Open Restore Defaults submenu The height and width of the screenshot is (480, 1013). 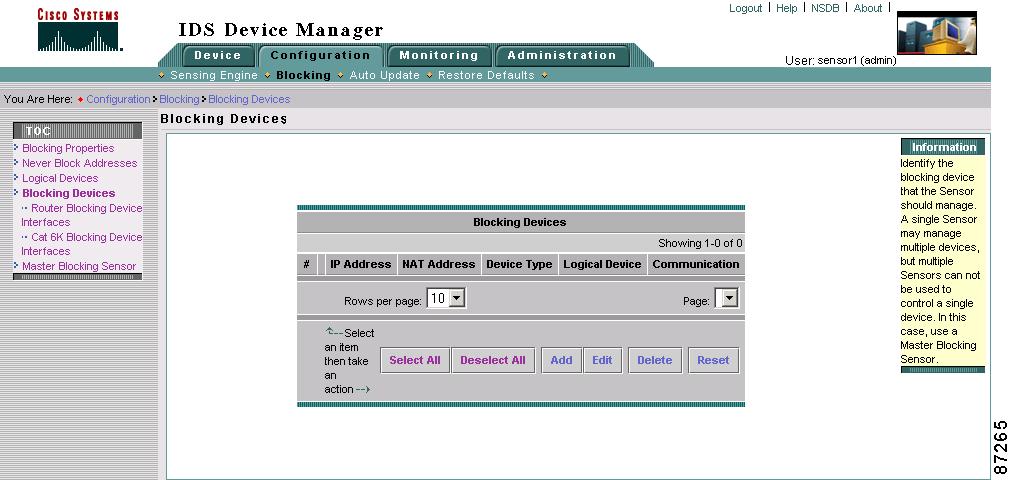tap(486, 75)
